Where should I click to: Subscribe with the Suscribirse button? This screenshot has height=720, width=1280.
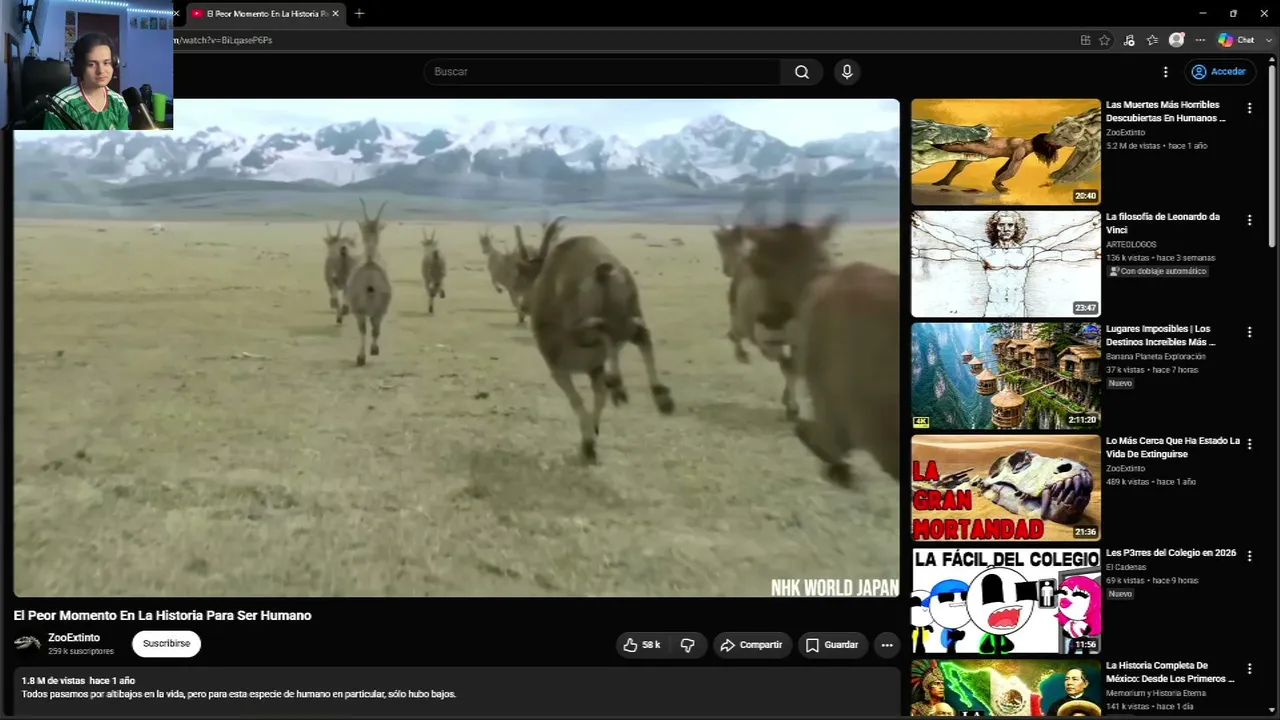coord(166,644)
